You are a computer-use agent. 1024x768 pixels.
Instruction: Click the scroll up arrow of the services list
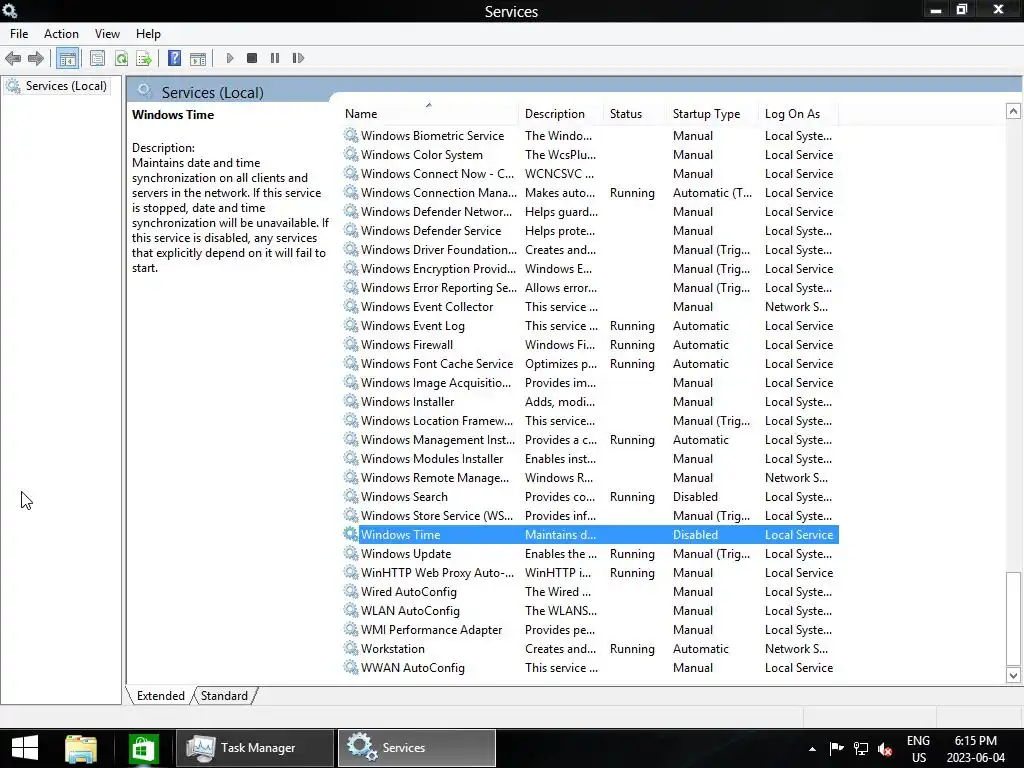(1013, 111)
